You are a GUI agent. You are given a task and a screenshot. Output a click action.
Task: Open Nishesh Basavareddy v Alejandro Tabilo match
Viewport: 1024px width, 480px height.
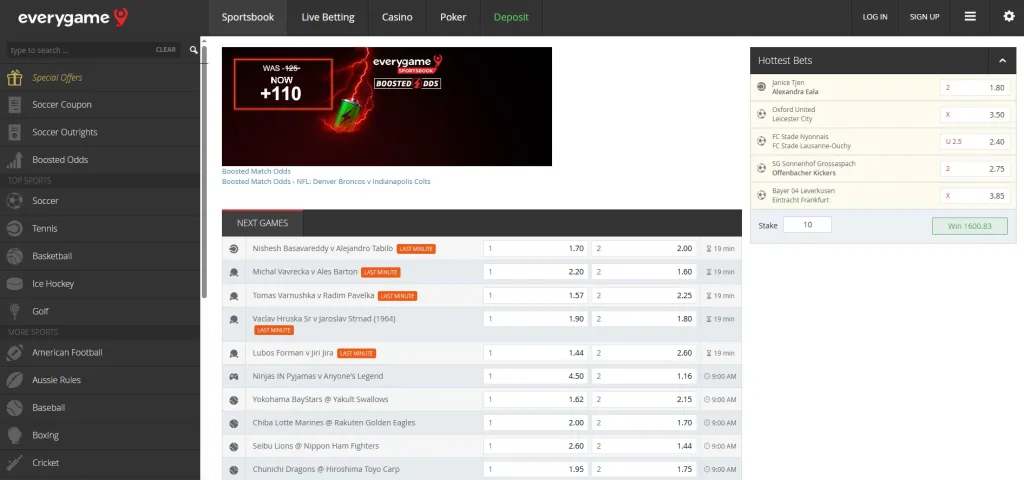(323, 249)
